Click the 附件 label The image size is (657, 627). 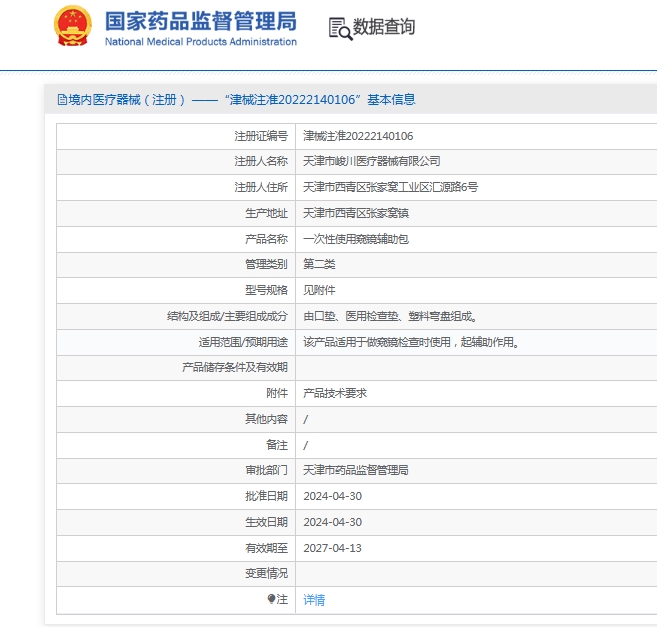277,393
